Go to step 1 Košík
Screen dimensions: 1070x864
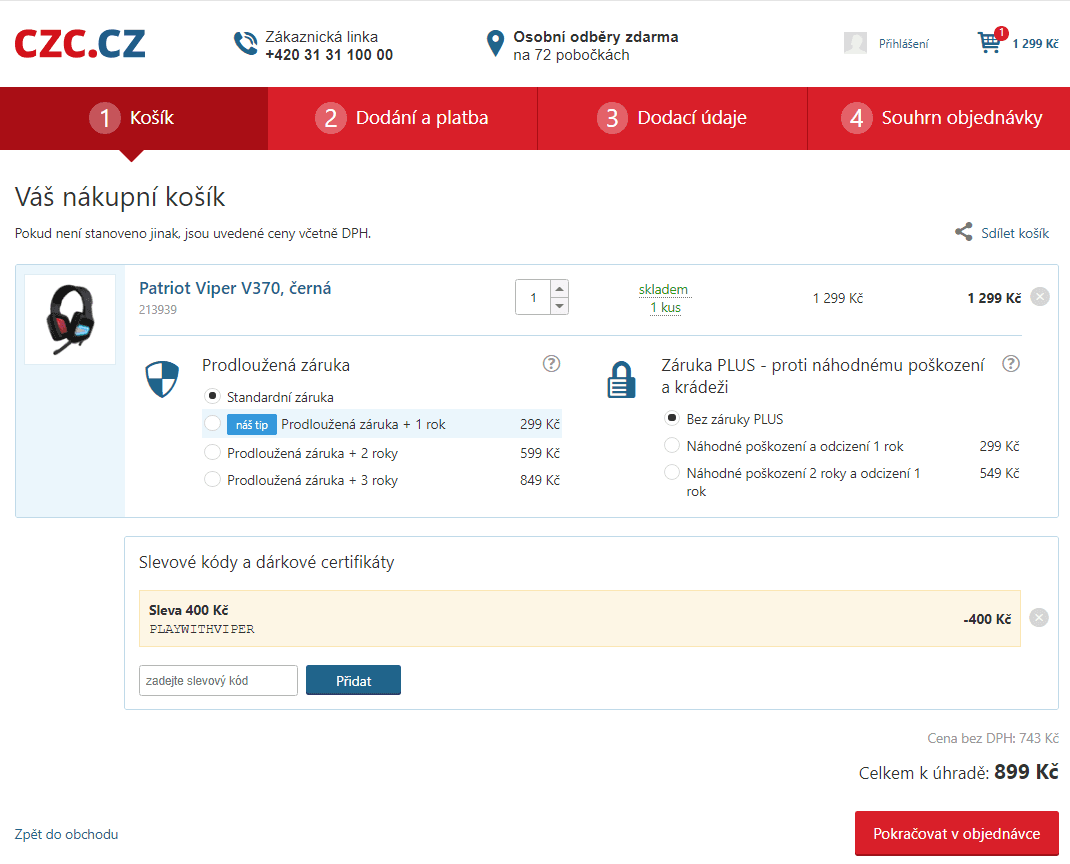coord(134,118)
